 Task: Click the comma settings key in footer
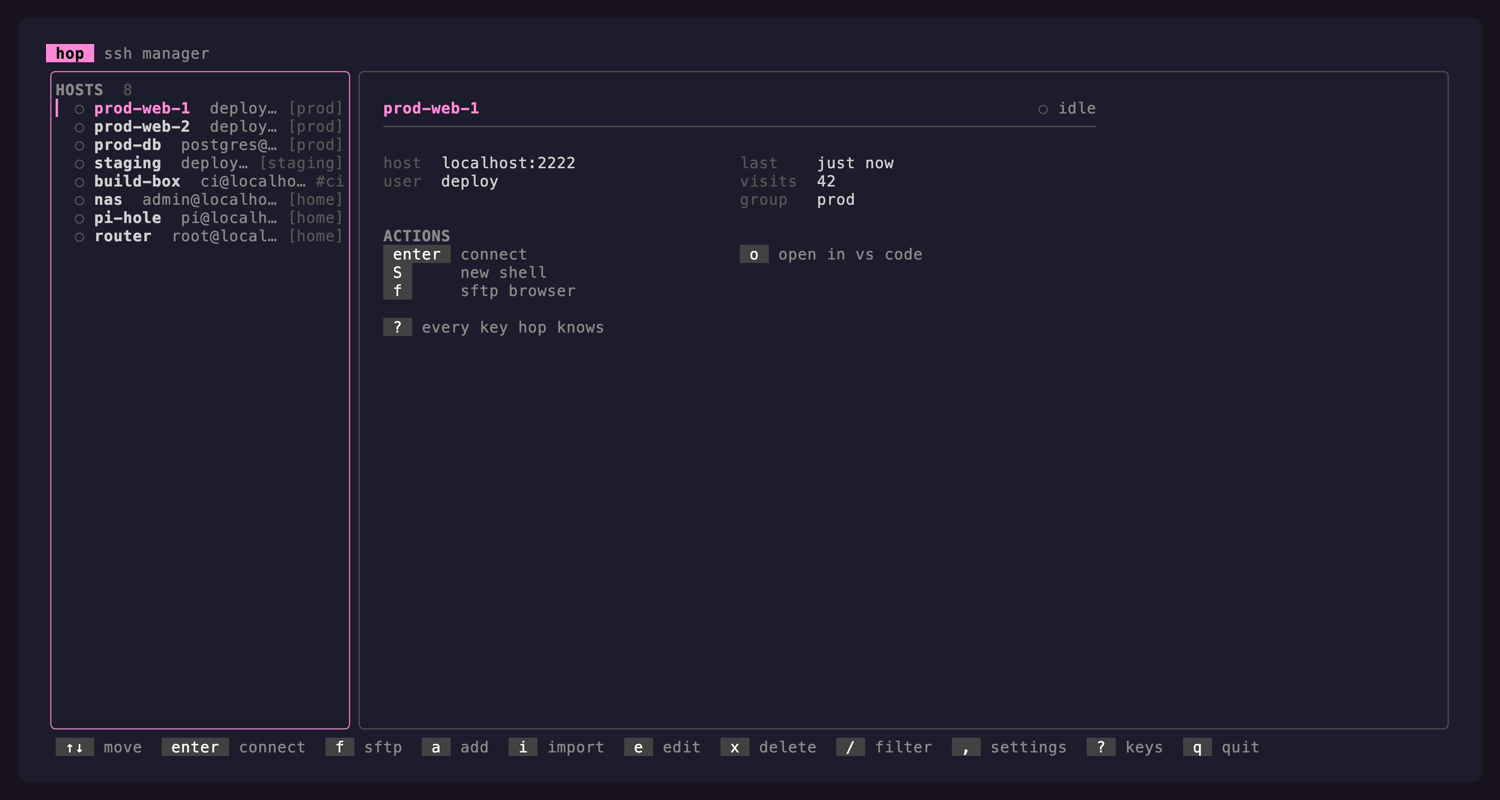(966, 747)
